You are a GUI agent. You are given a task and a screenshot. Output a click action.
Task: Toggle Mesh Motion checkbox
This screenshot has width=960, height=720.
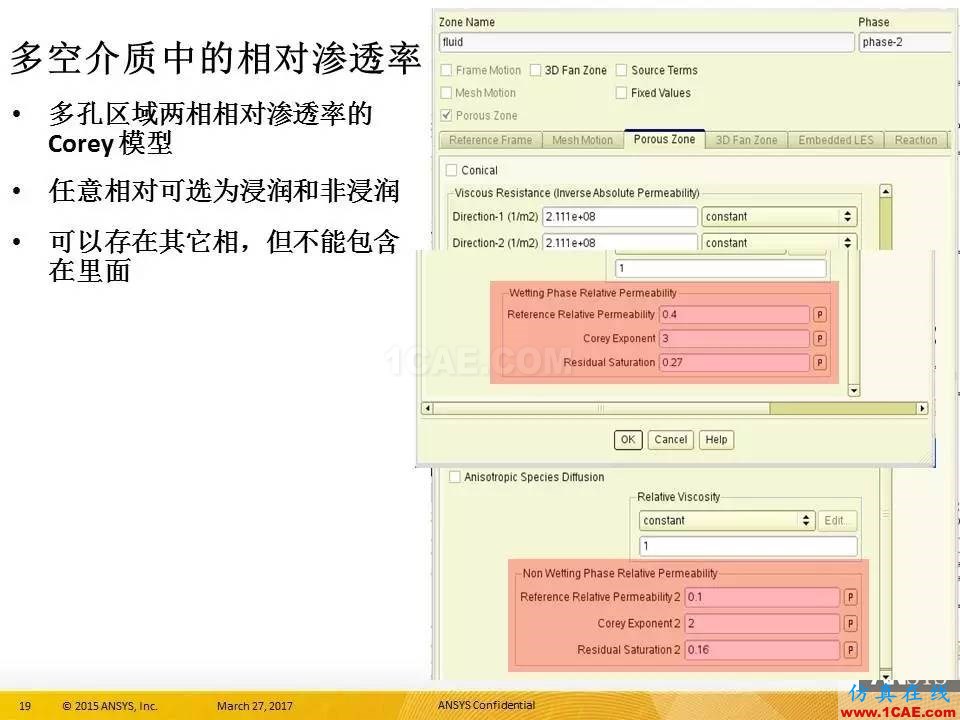[x=446, y=93]
